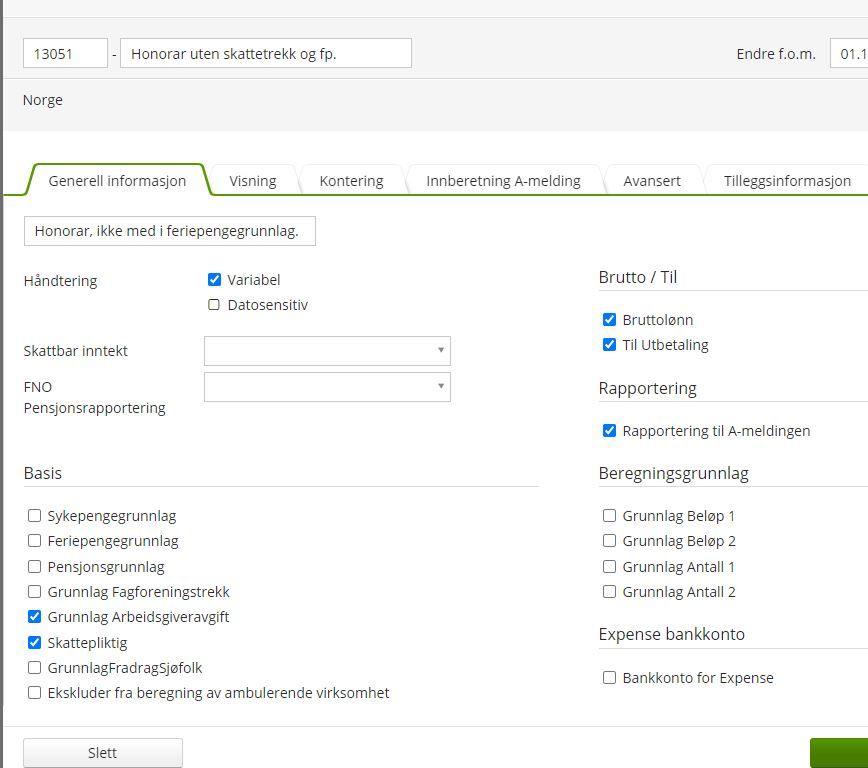The height and width of the screenshot is (768, 868).
Task: Click the Slett button
Action: click(103, 752)
